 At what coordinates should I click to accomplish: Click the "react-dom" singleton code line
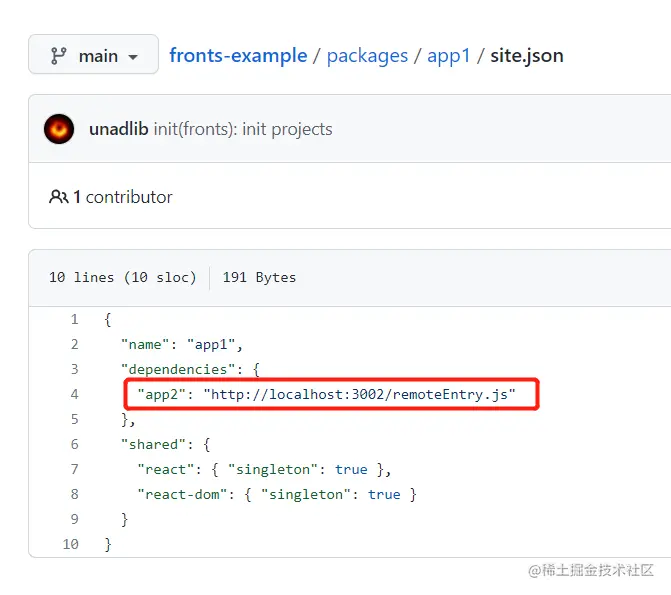point(277,494)
